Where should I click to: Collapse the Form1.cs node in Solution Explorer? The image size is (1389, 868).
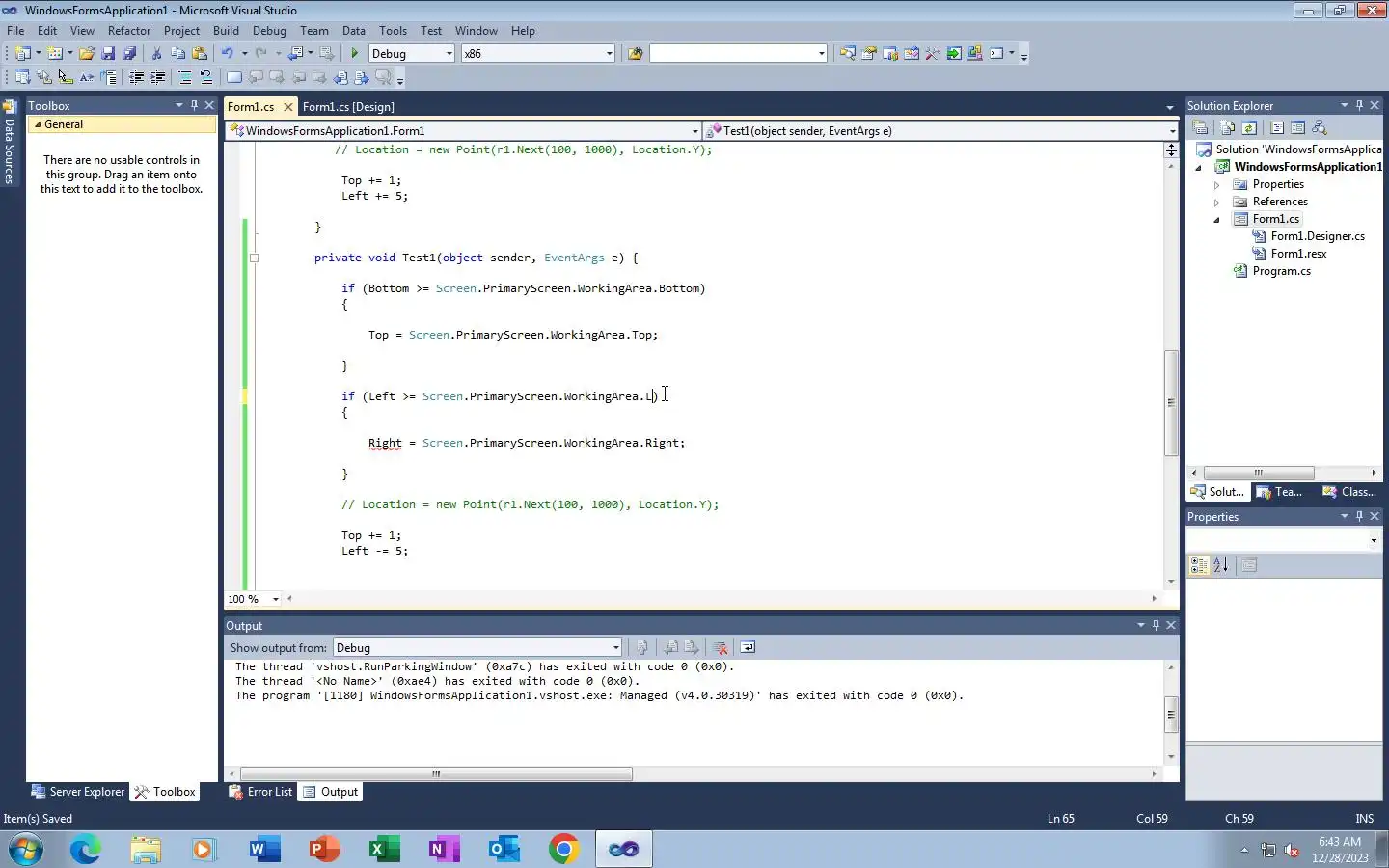pyautogui.click(x=1216, y=219)
